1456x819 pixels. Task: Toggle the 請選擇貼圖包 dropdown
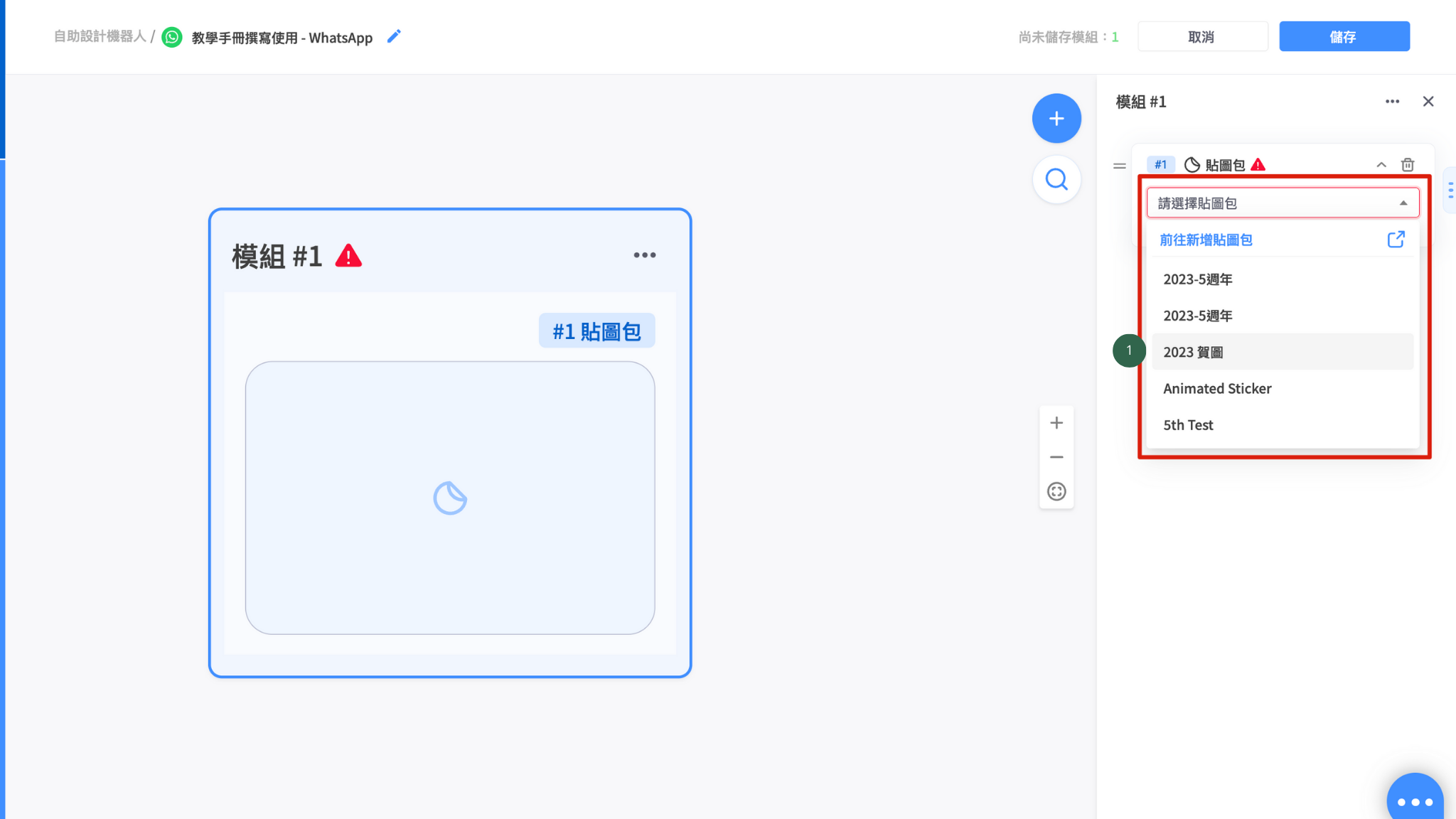pos(1282,203)
